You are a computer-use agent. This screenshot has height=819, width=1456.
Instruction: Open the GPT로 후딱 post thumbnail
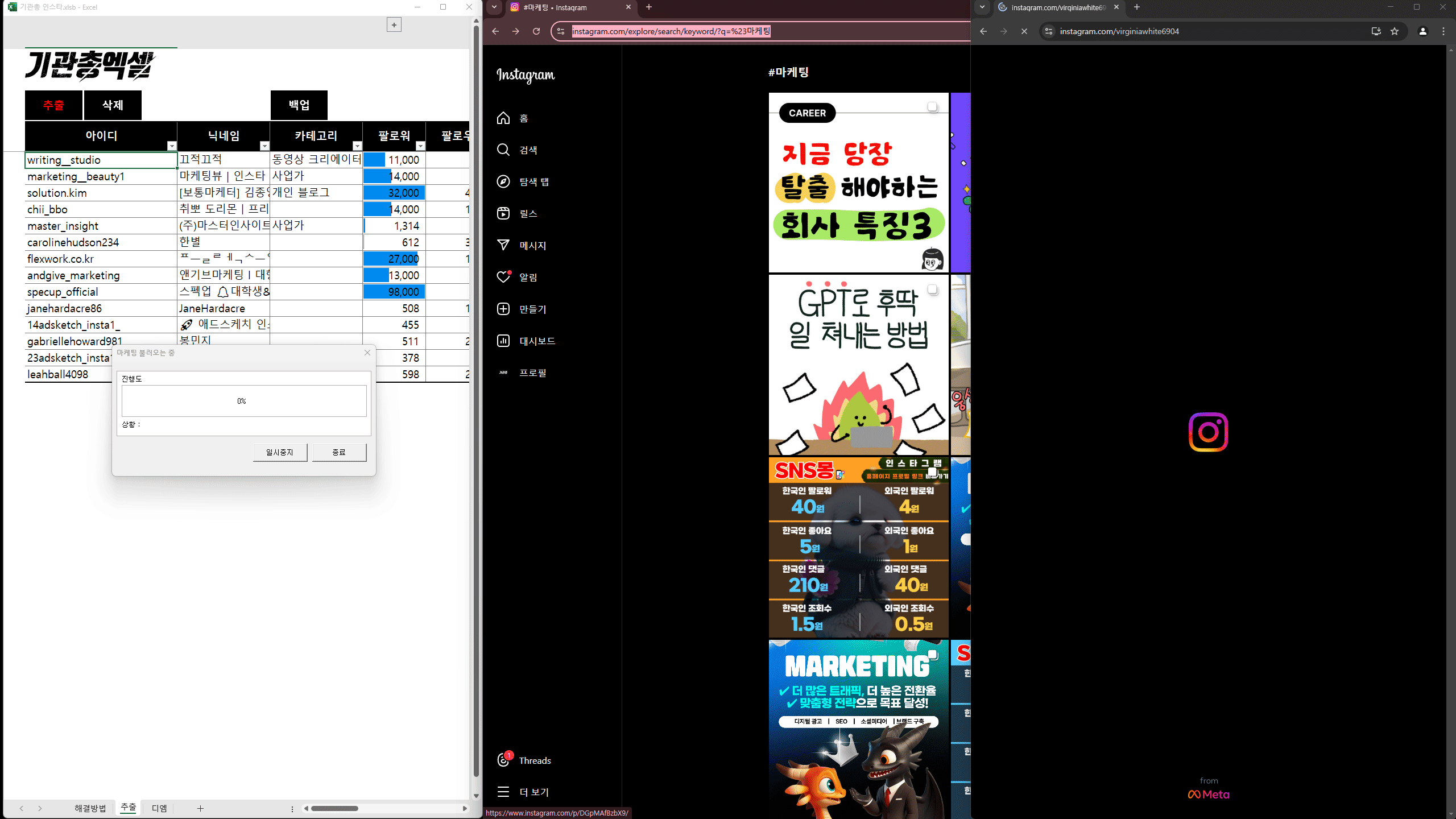click(859, 365)
